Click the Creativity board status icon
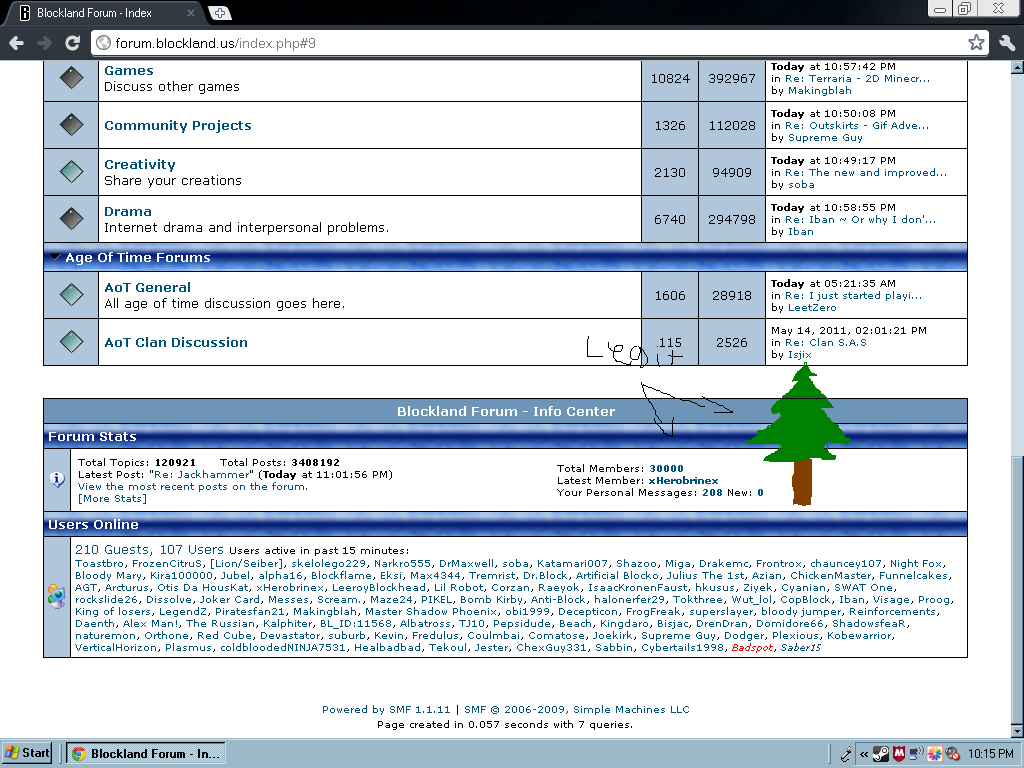 tap(71, 172)
